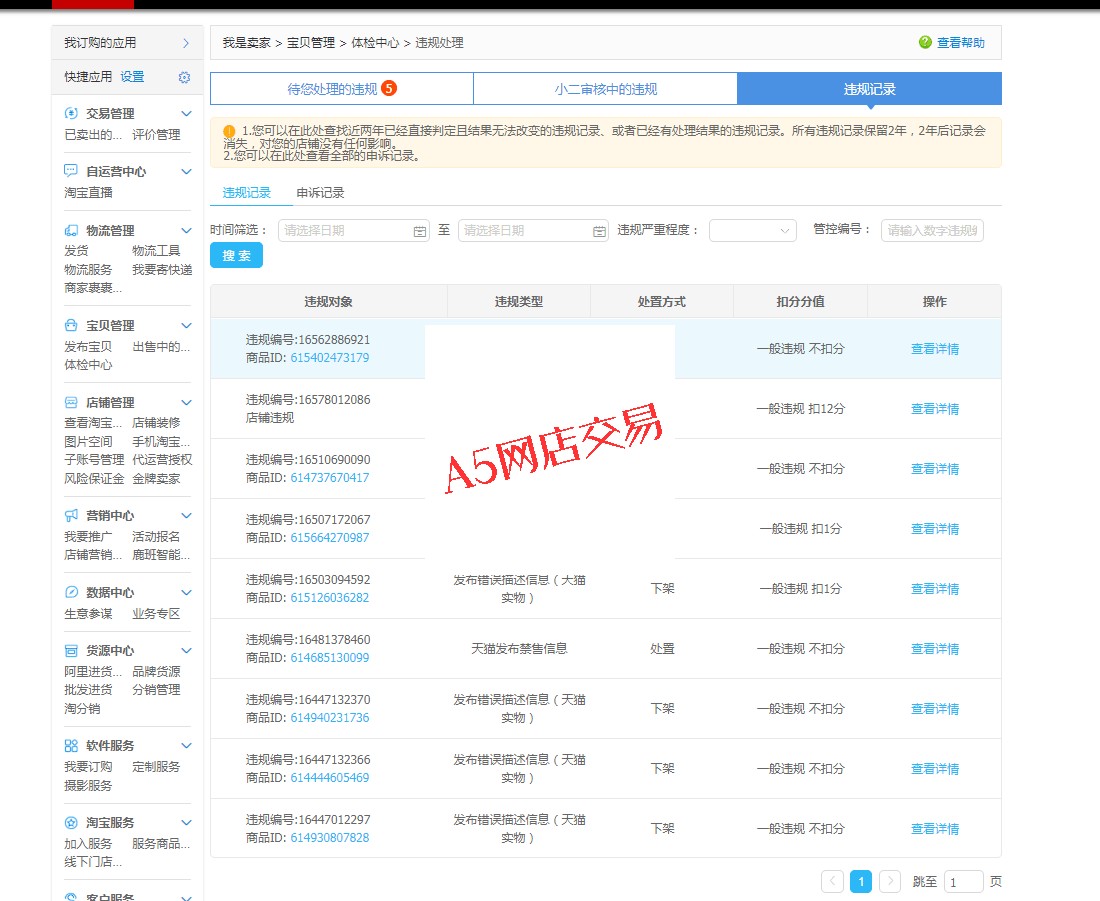Open 评价管理 in the sidebar
This screenshot has height=901, width=1100.
coord(156,134)
